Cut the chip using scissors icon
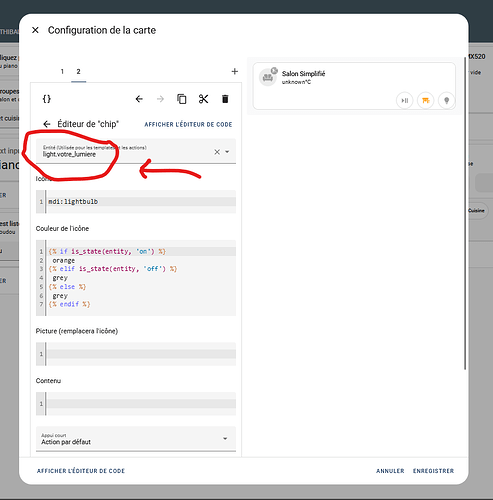This screenshot has width=493, height=500. pos(203,99)
